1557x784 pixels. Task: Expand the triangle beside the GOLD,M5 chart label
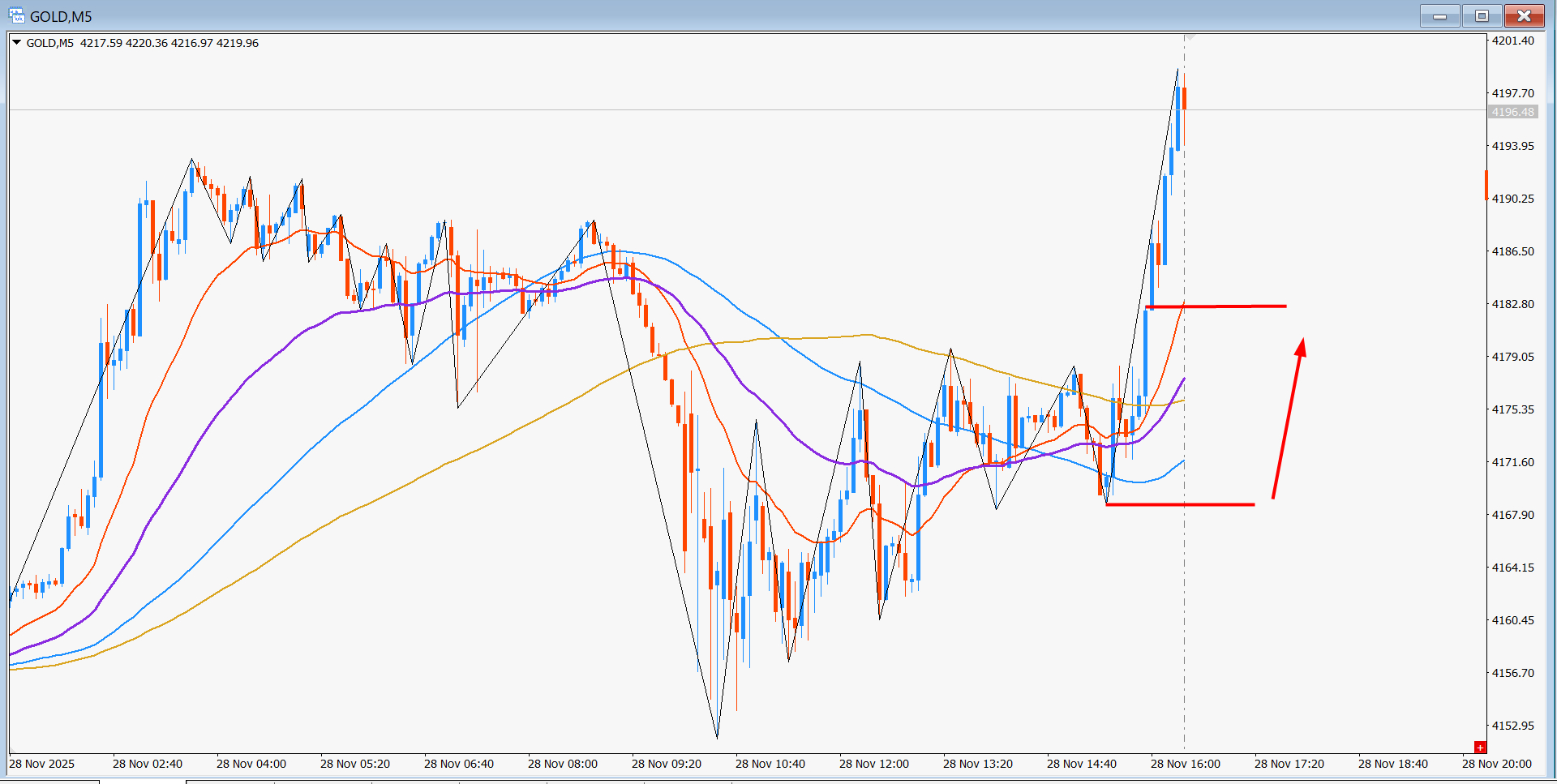[16, 43]
